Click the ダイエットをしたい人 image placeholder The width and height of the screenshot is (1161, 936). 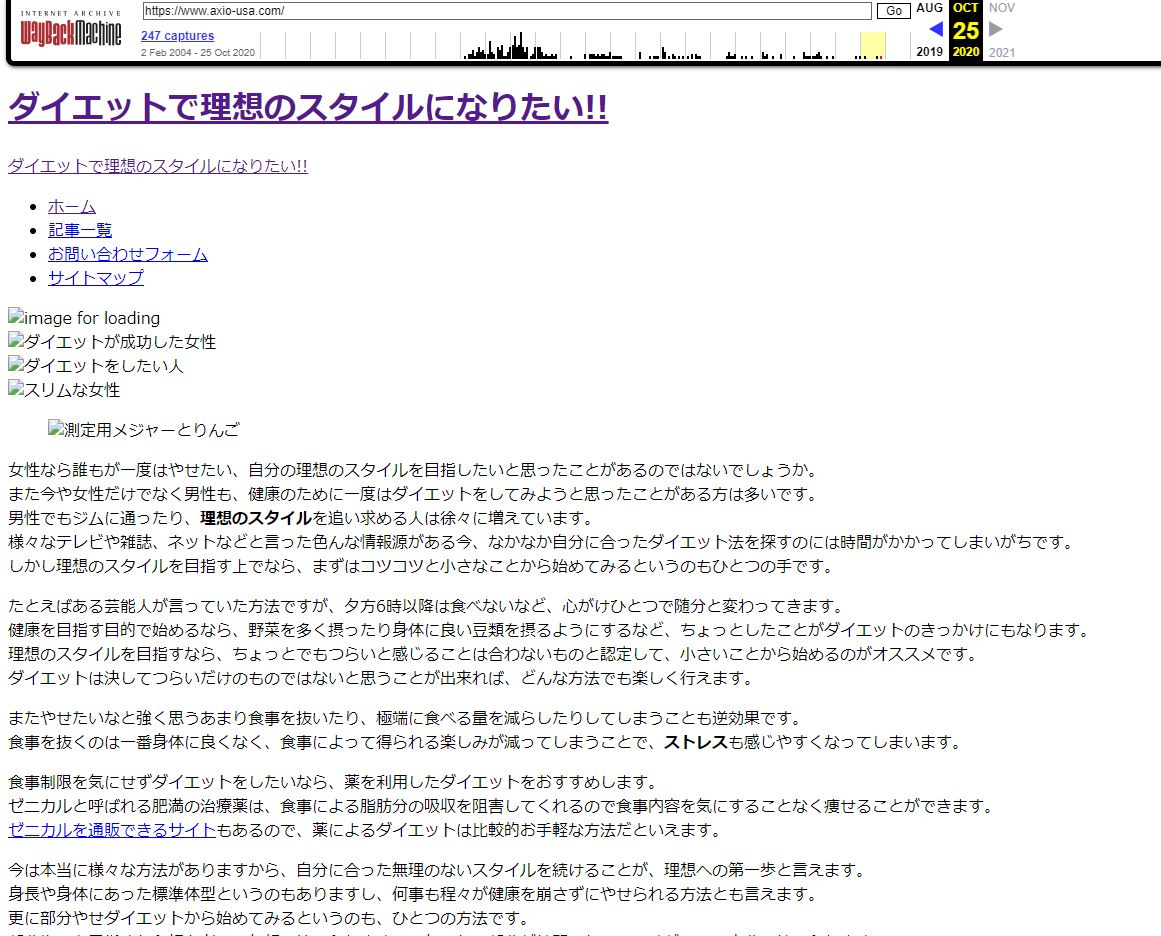pos(96,366)
